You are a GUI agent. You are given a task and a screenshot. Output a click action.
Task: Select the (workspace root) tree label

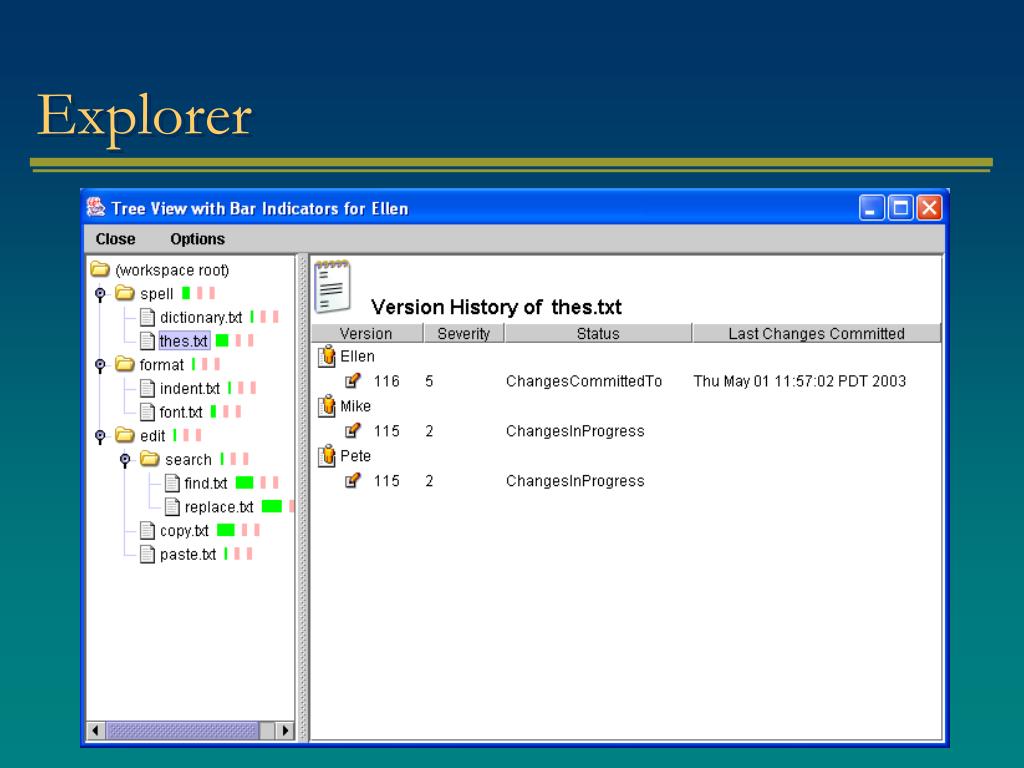(x=172, y=270)
